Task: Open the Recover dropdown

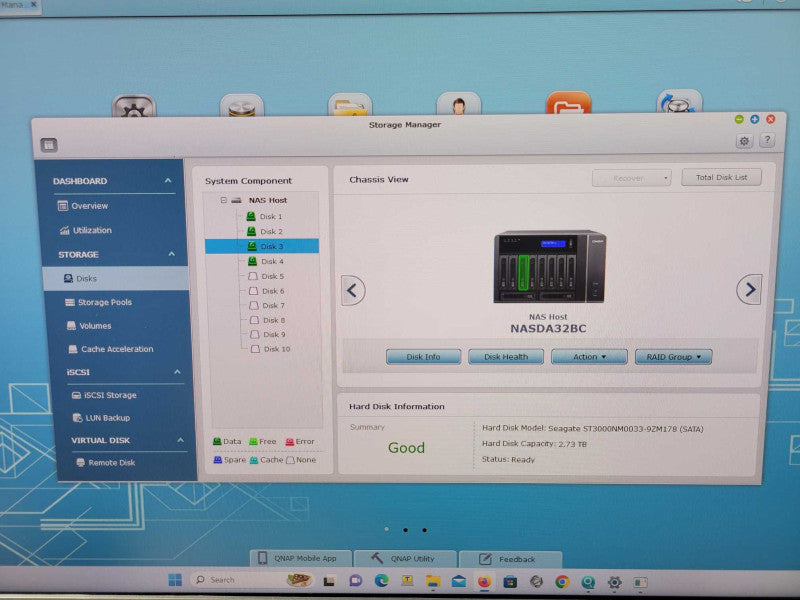Action: tap(632, 178)
